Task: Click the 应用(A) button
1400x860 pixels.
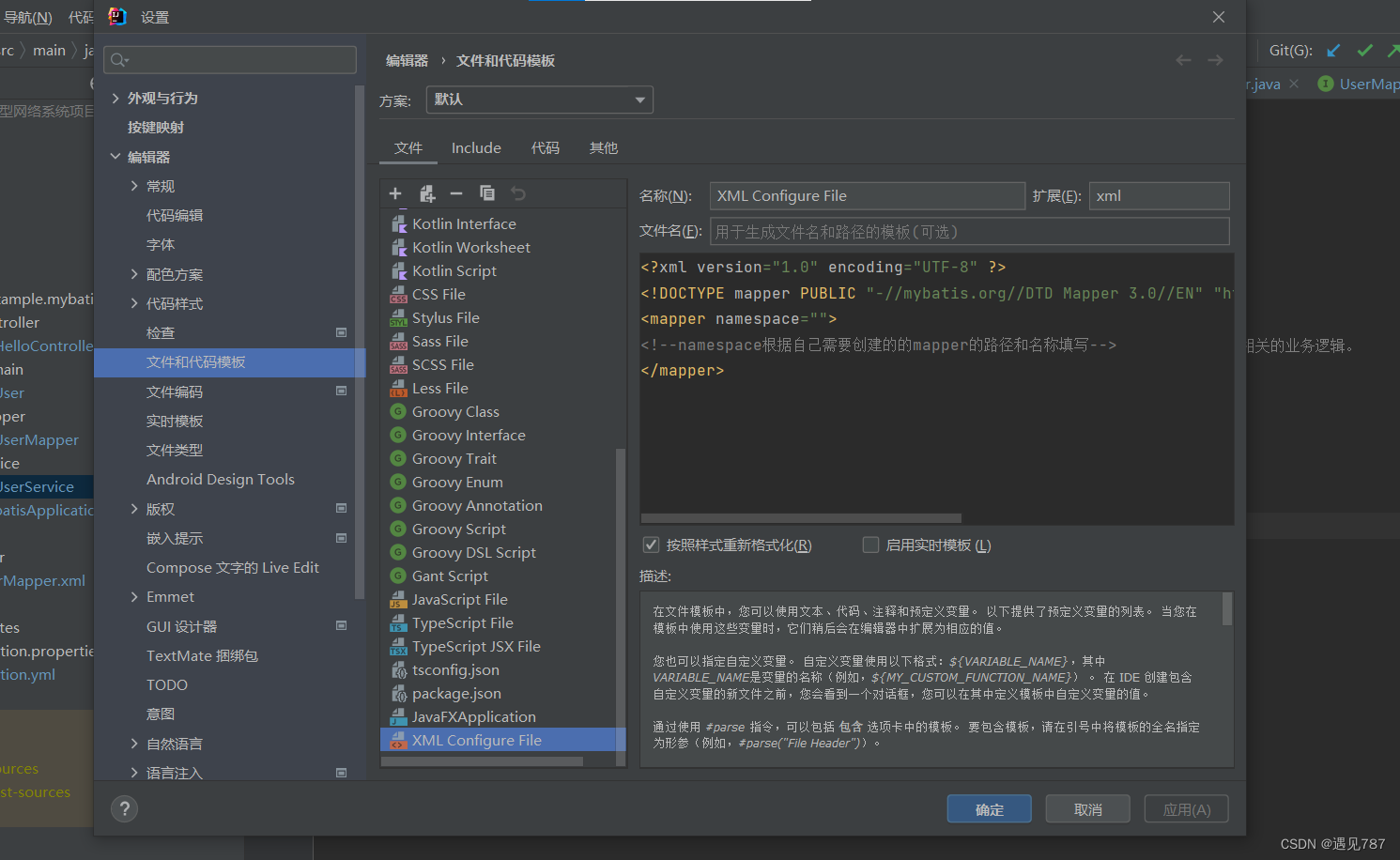Action: 1186,809
